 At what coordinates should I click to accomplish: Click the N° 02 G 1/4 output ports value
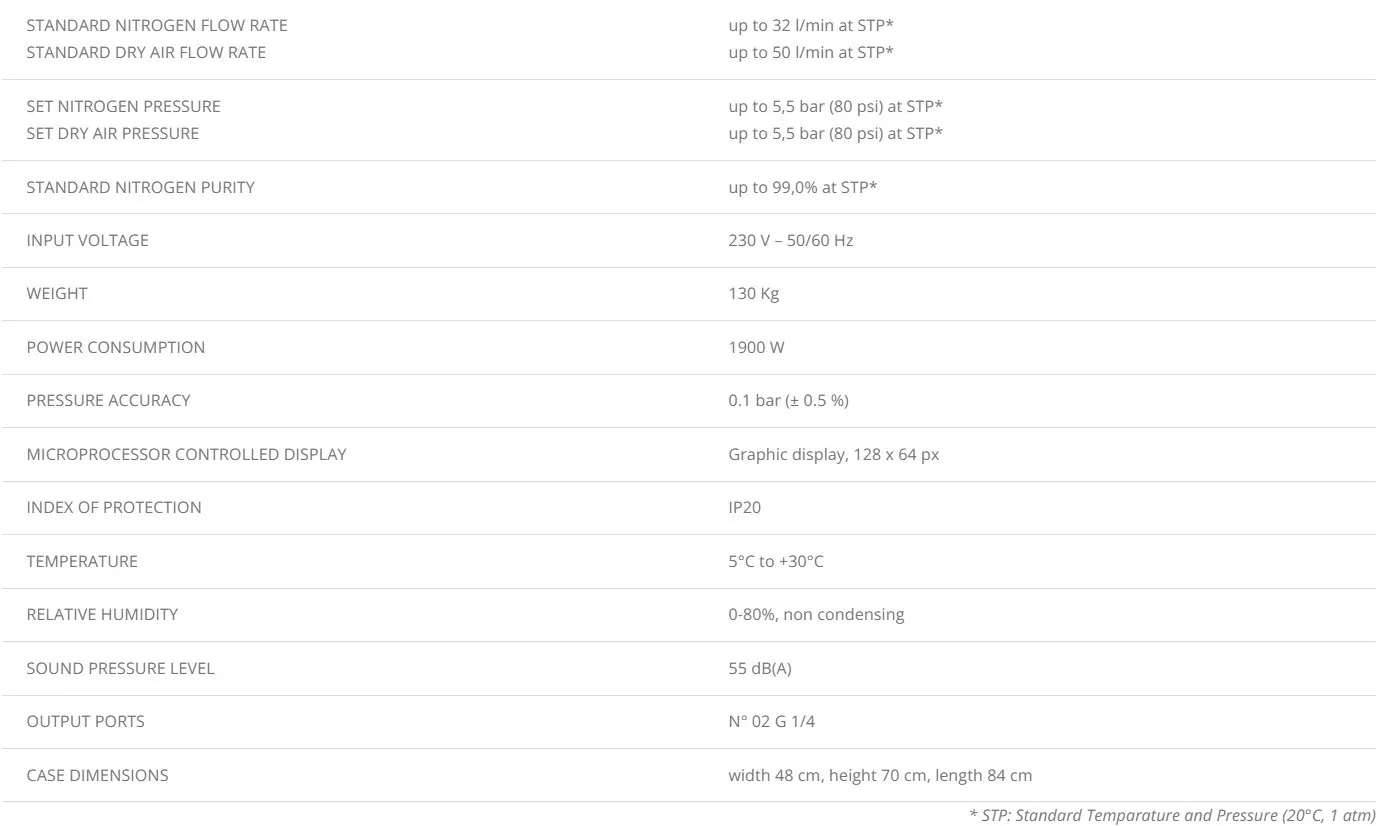pyautogui.click(x=771, y=721)
